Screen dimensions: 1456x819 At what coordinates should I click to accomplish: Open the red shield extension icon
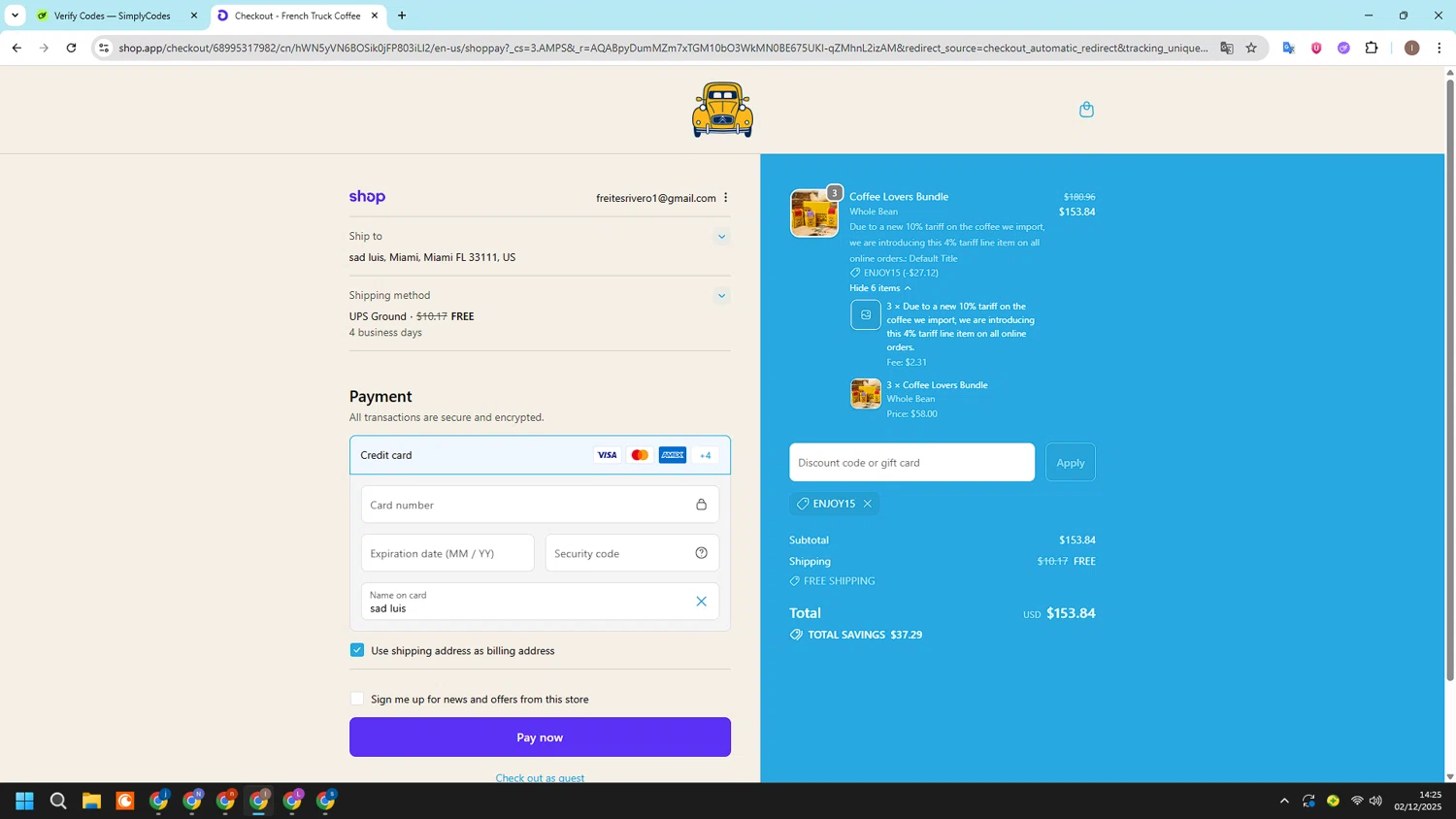1316,48
